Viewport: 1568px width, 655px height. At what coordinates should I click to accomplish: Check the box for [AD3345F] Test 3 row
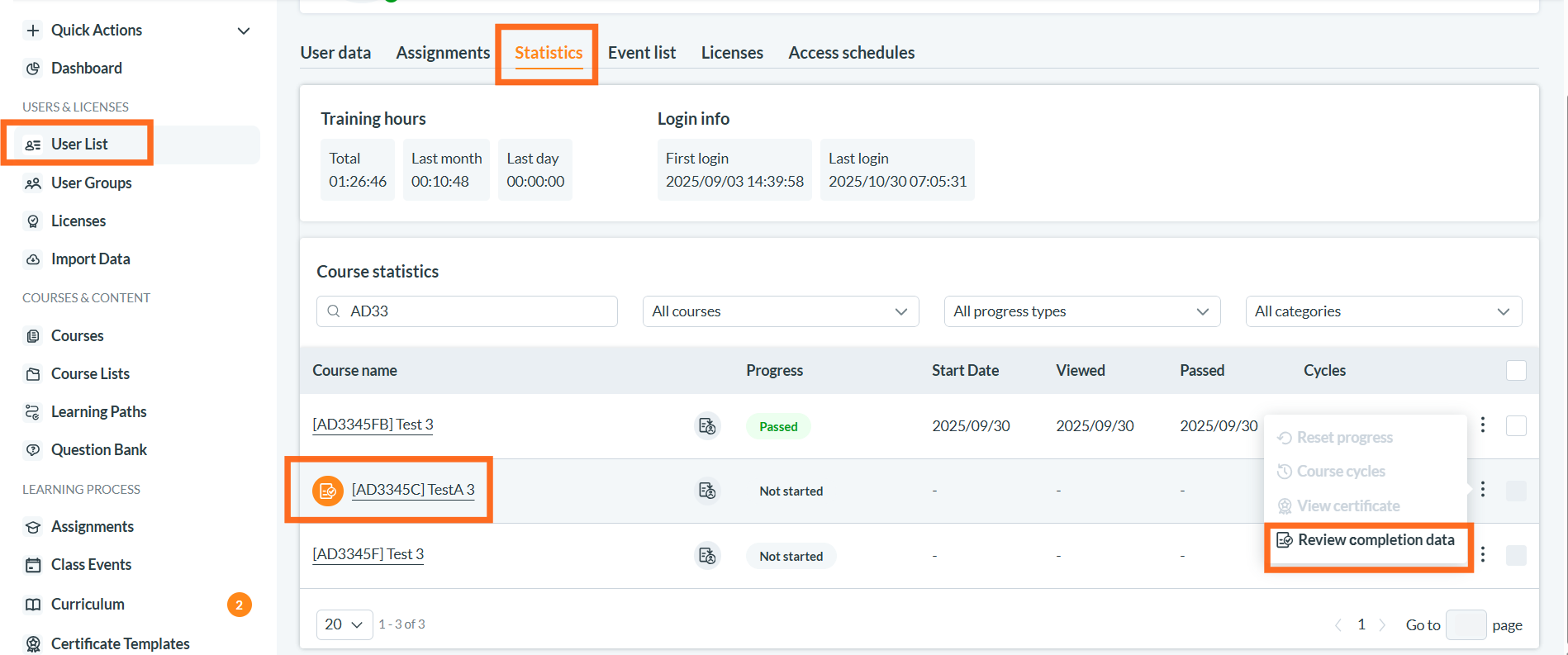(x=1516, y=556)
